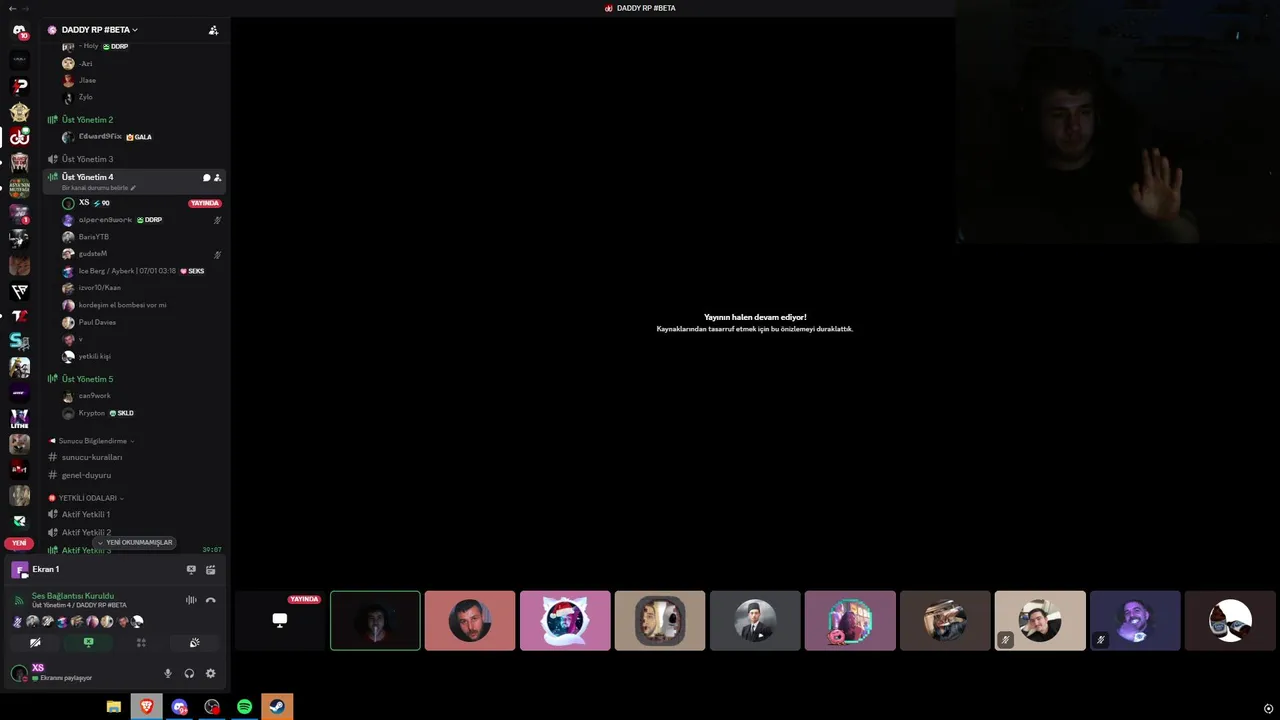1280x720 pixels.
Task: Open the soundboard icon
Action: [195, 643]
